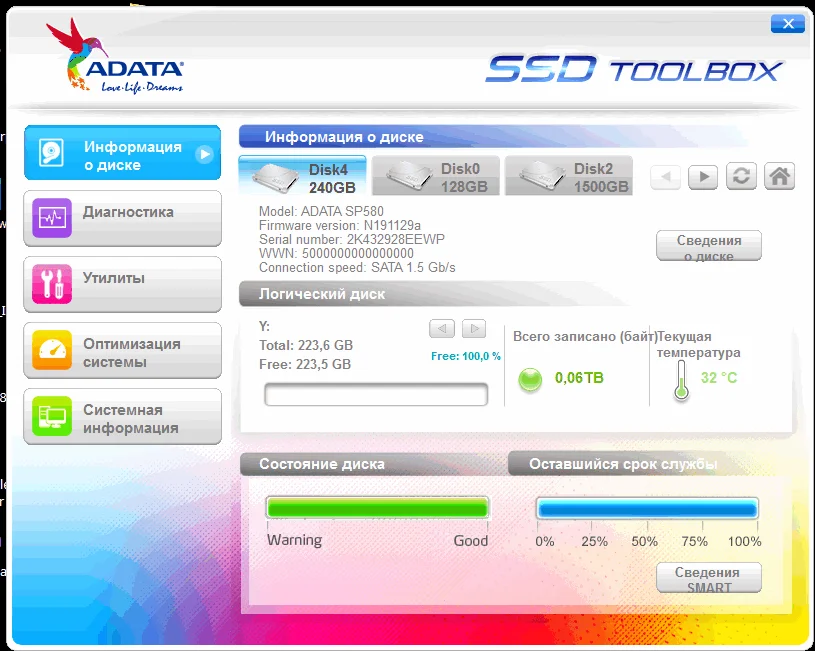Viewport: 815px width, 651px height.
Task: Go to next disk with right arrow
Action: point(703,177)
